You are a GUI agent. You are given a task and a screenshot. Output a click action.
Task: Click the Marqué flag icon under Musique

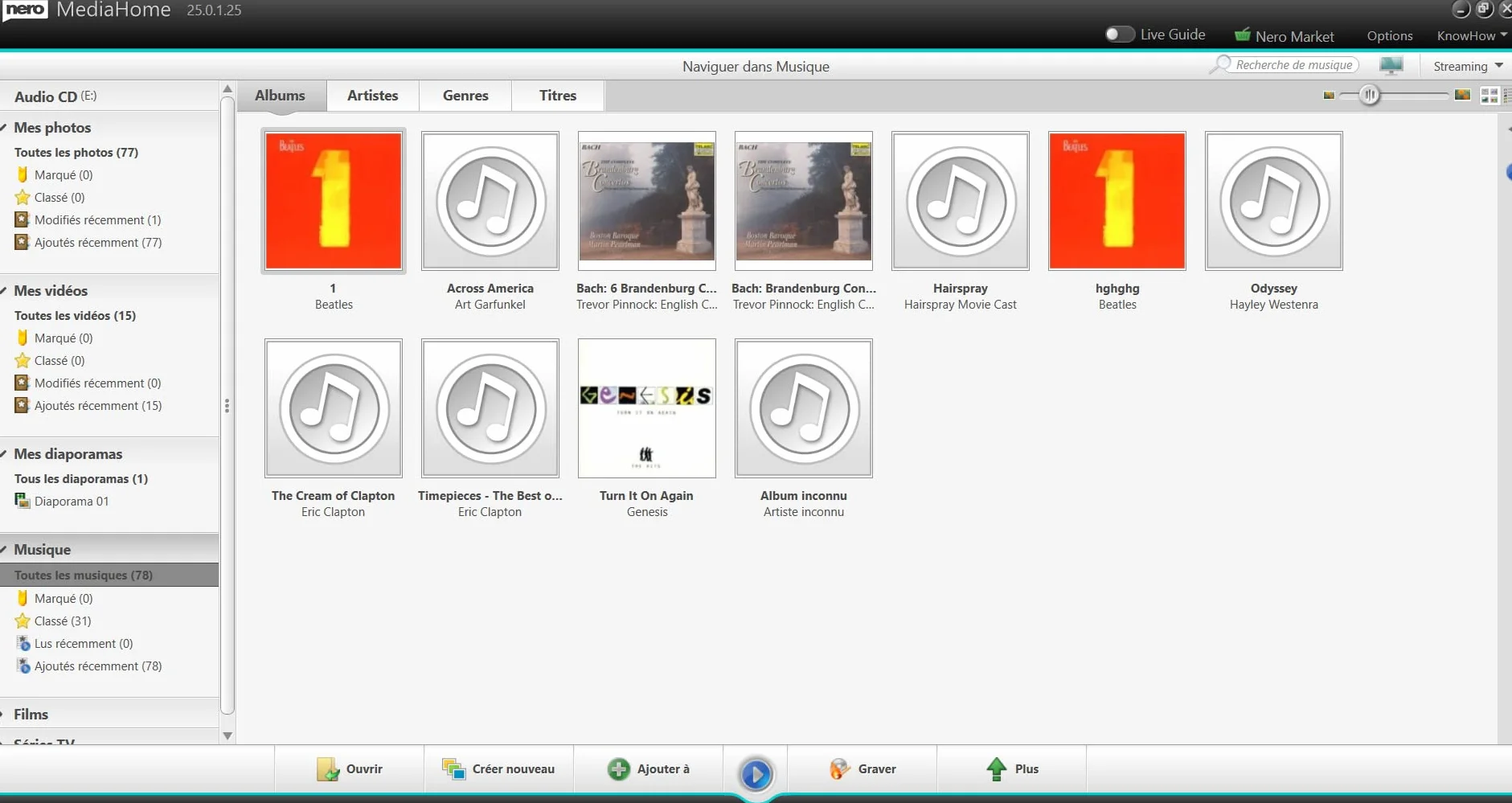point(23,598)
